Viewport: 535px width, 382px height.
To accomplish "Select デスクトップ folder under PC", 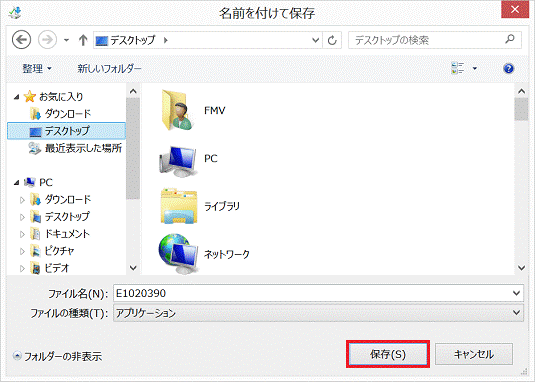I will 60,217.
